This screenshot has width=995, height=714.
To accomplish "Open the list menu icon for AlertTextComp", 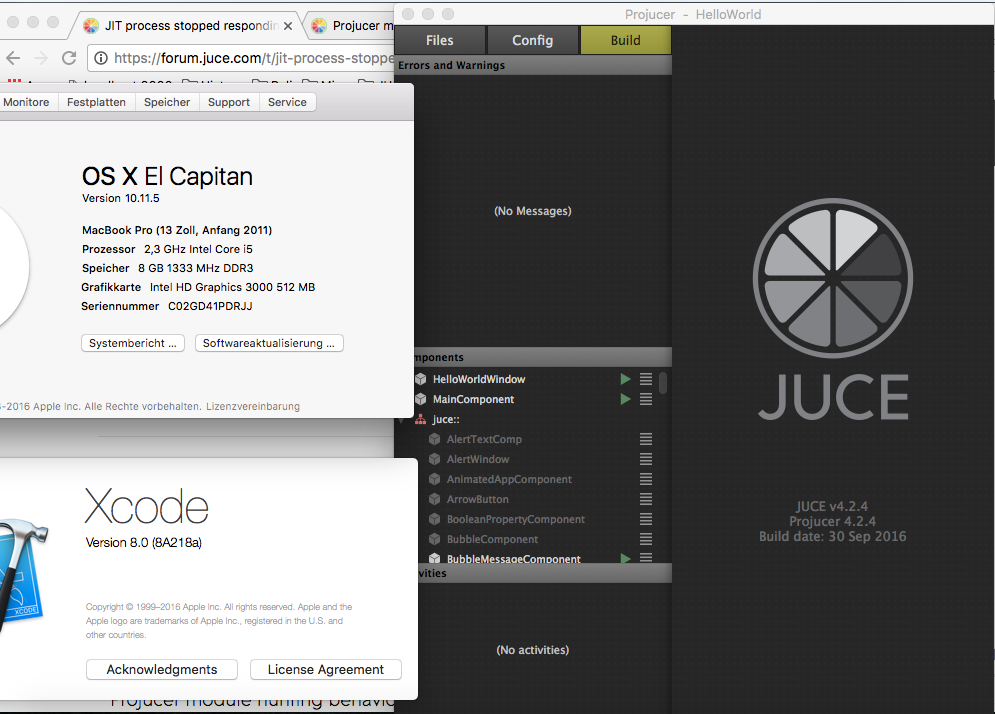I will coord(646,439).
